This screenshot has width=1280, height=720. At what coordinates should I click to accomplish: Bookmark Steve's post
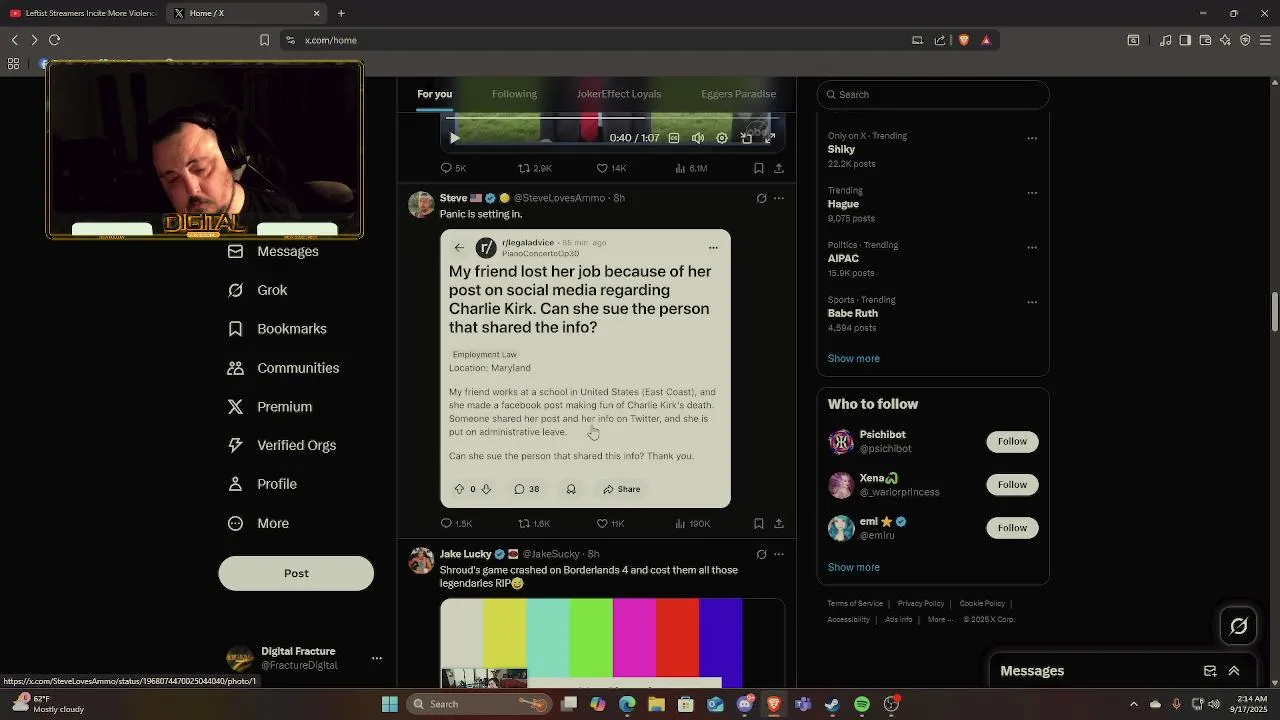click(759, 523)
